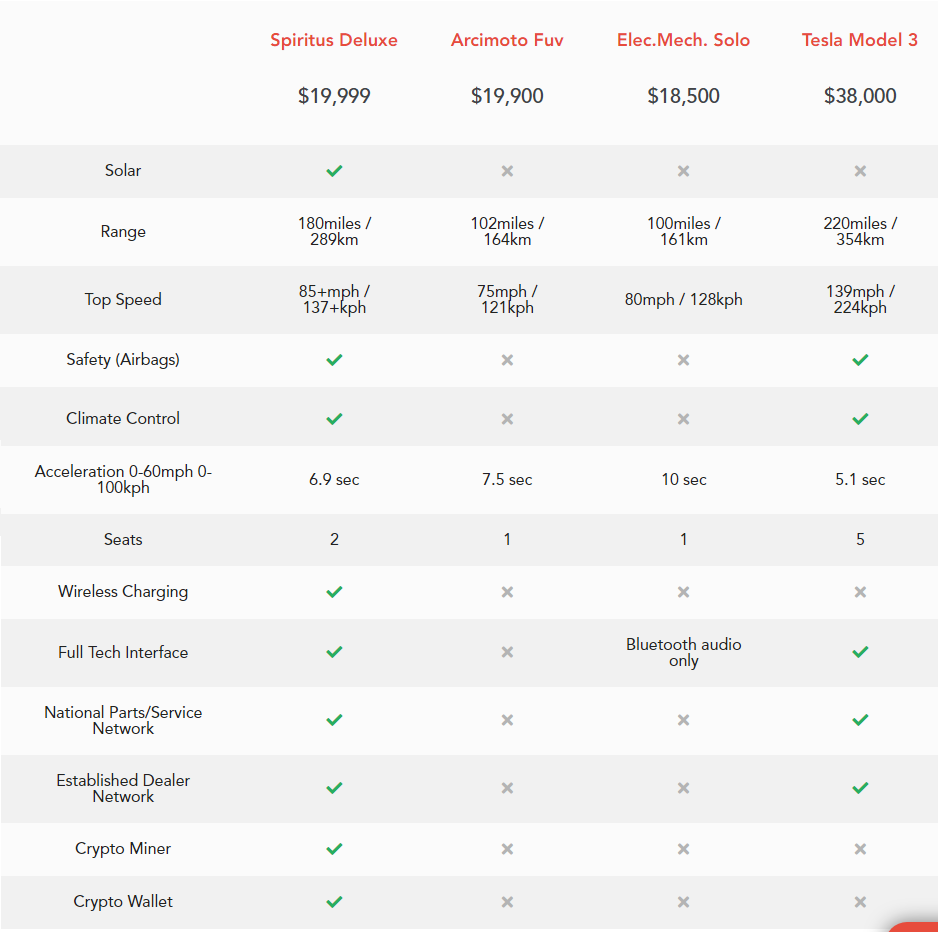This screenshot has width=938, height=932.
Task: Click the Bluetooth audio only cell
Action: coord(684,652)
